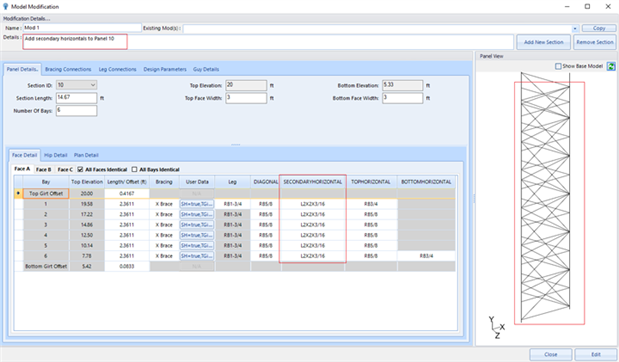Click the Copy button
619x362 pixels.
(x=598, y=28)
